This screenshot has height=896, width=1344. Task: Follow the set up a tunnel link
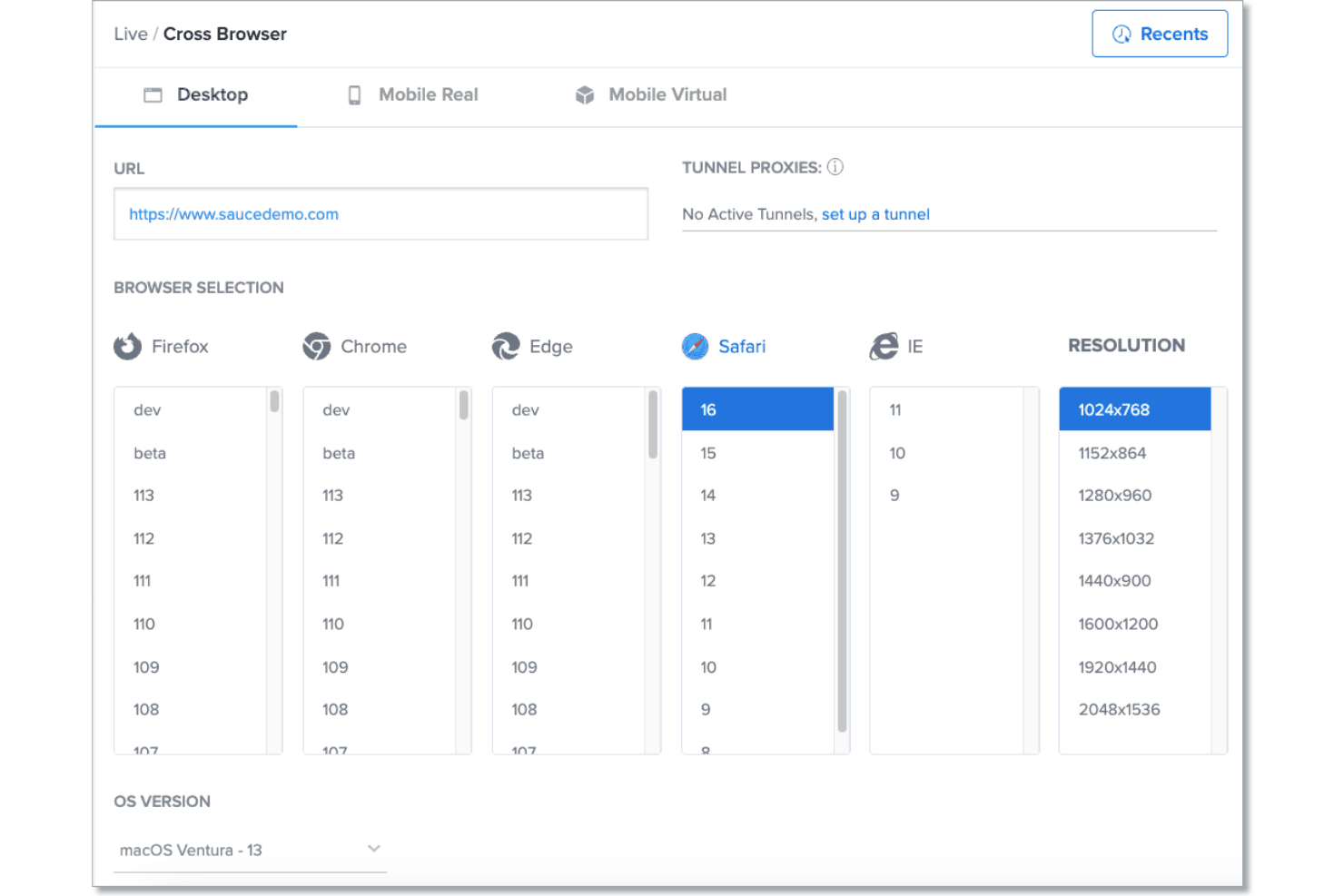[875, 214]
